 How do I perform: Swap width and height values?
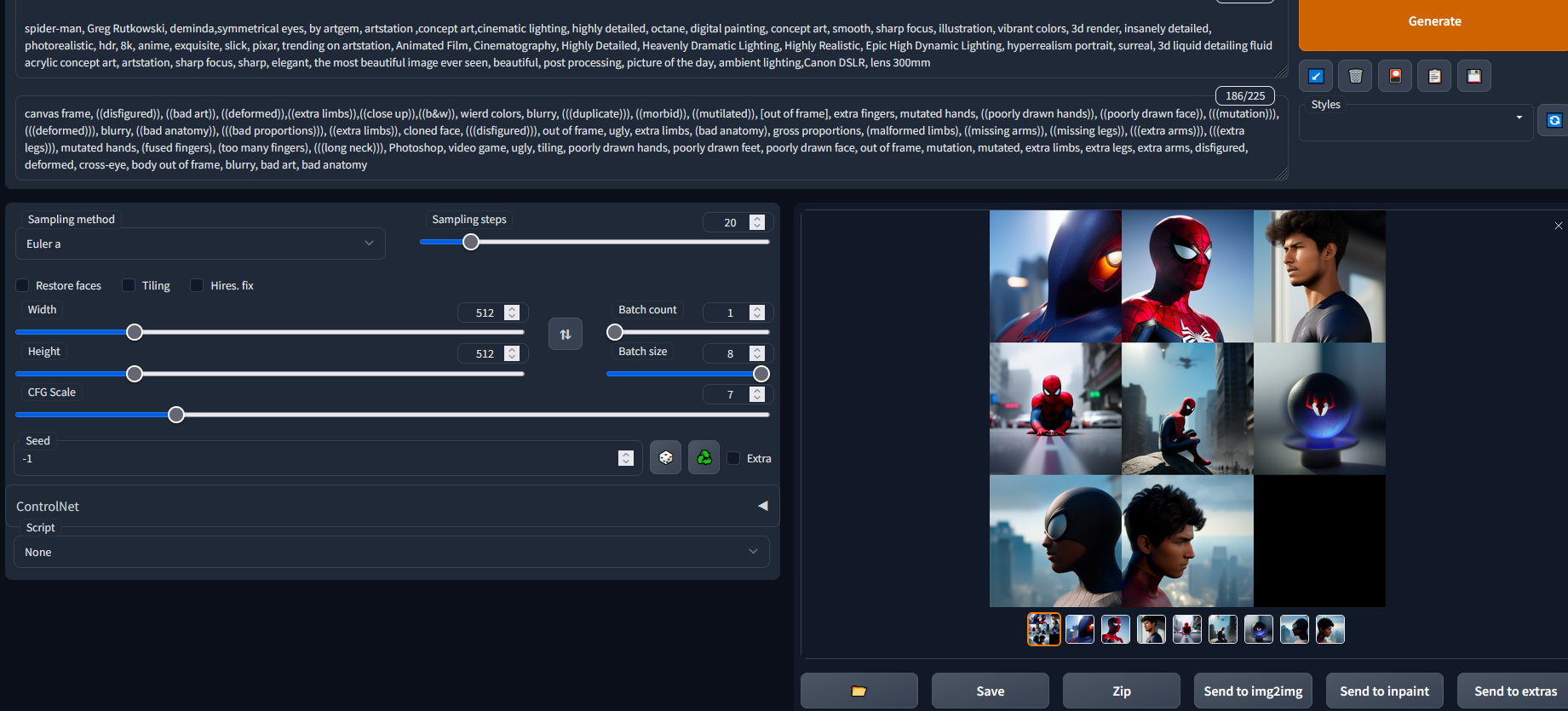(566, 334)
